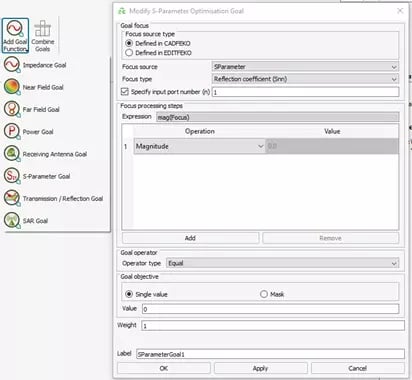Click the S-Parameter Goal icon

pyautogui.click(x=12, y=176)
